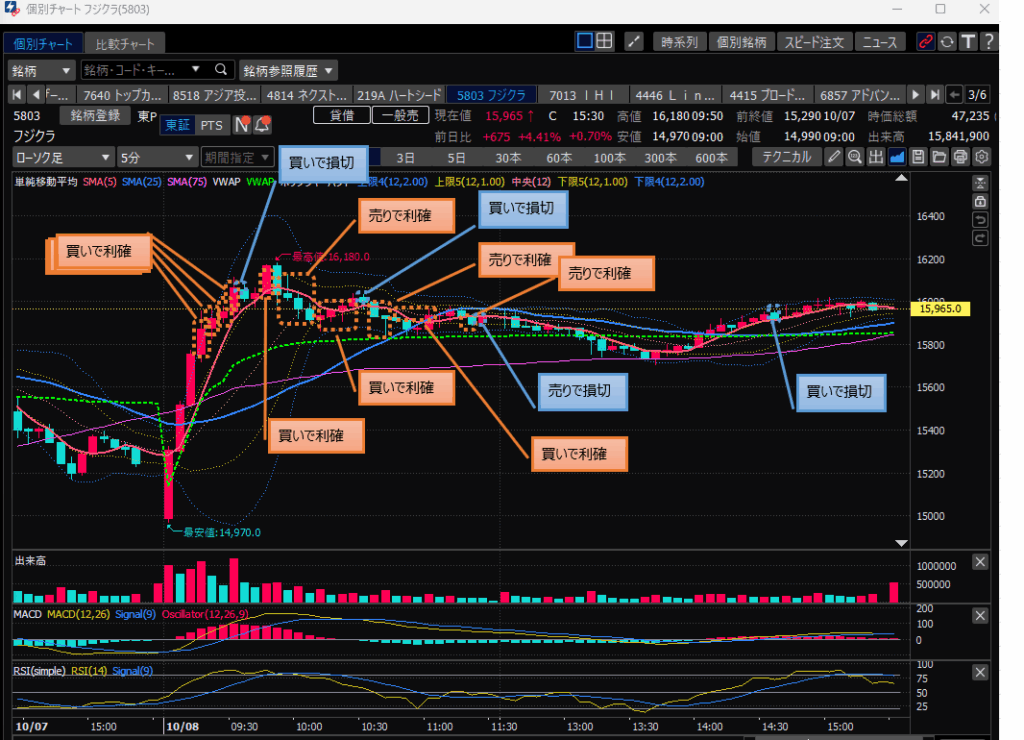The width and height of the screenshot is (1024, 740).
Task: Expand the 銘柄参照履歴 dropdown
Action: tap(288, 70)
